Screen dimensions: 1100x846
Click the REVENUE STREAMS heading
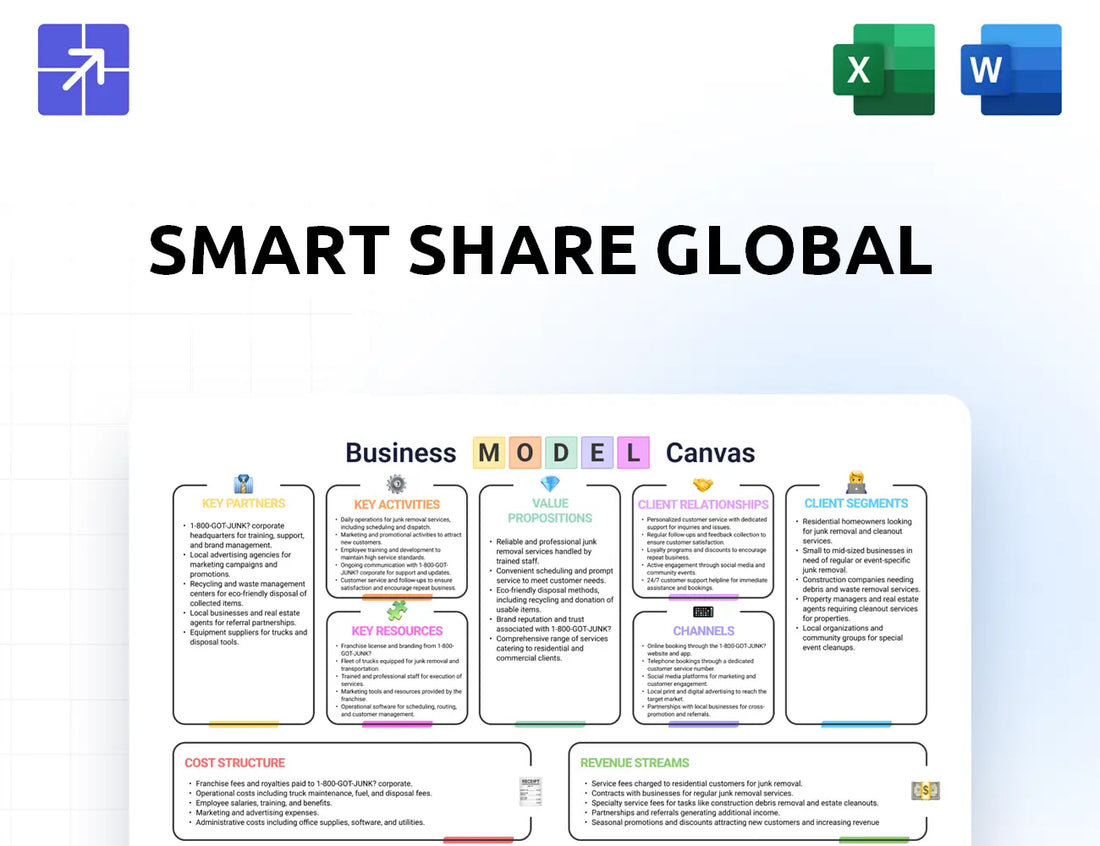(634, 763)
